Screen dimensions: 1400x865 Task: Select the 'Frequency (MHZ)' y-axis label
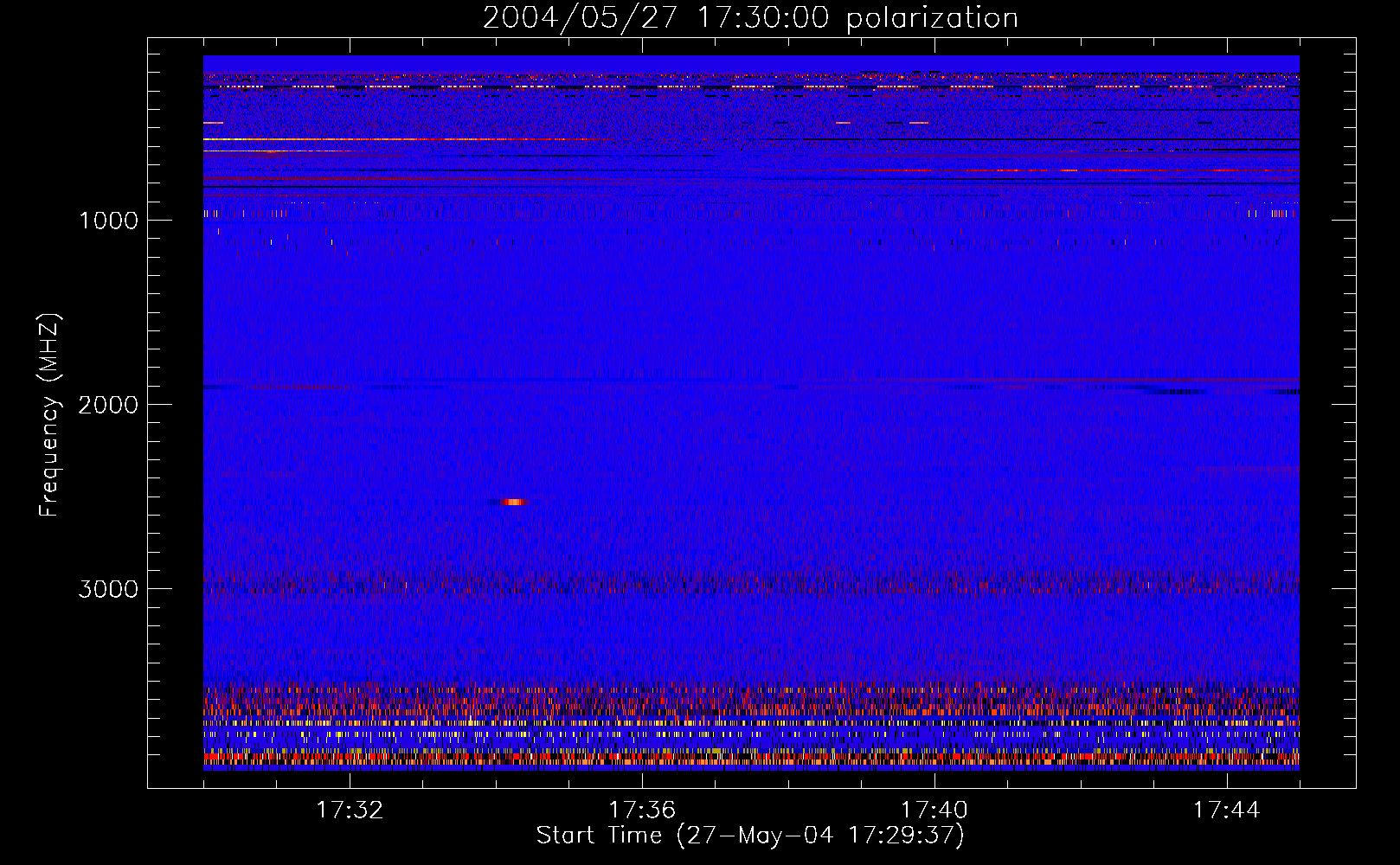49,415
